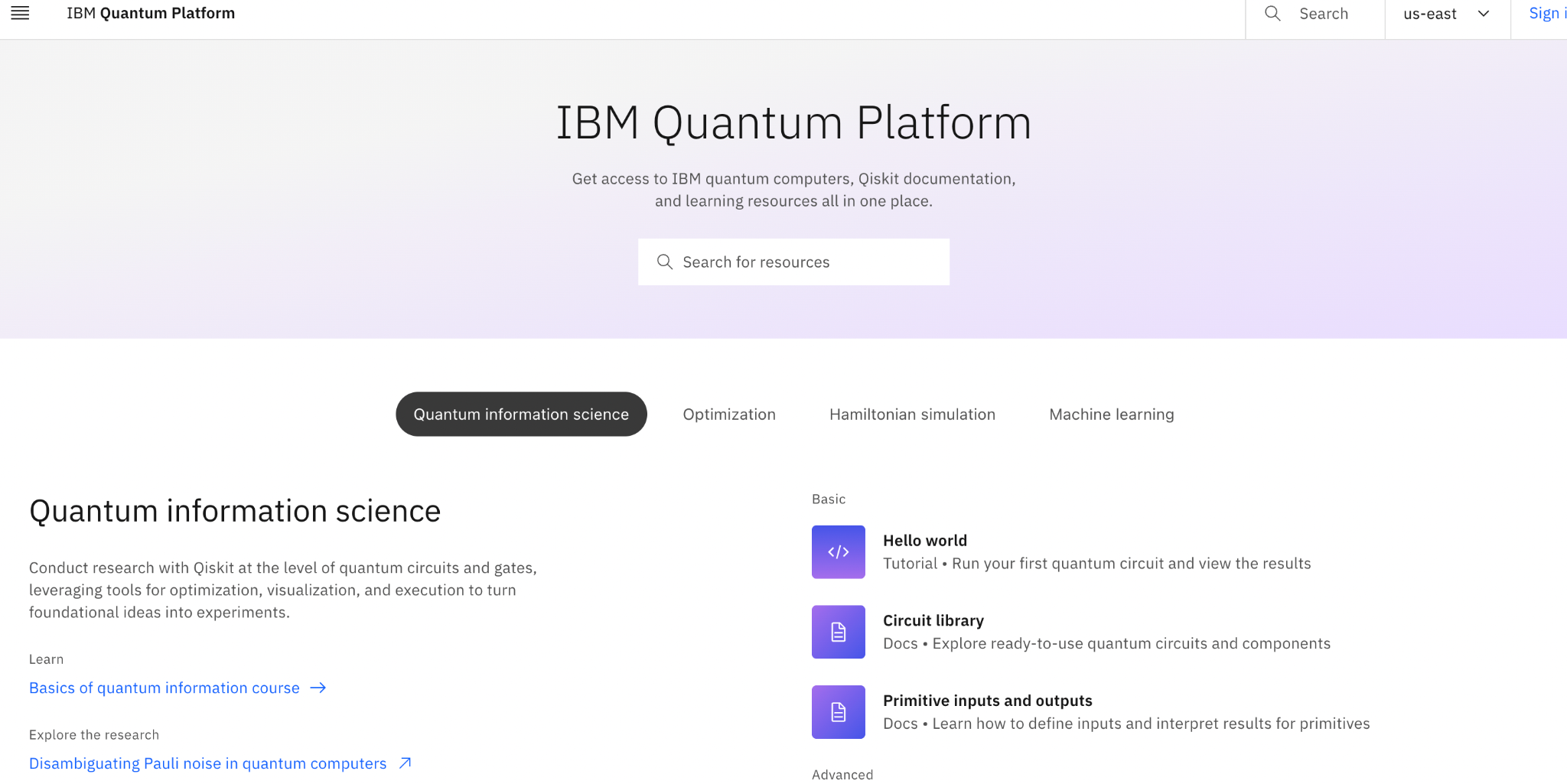Click the 'Advanced' section label

tap(842, 775)
